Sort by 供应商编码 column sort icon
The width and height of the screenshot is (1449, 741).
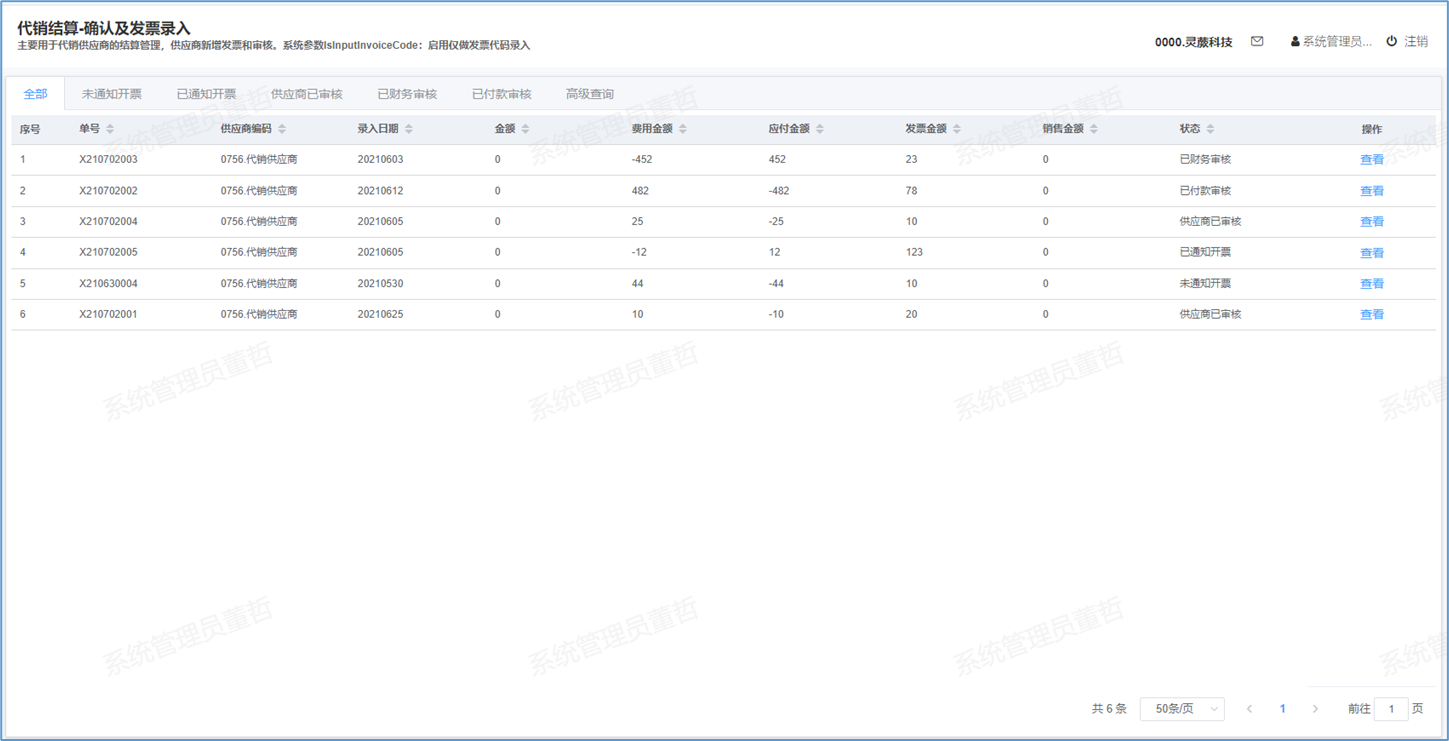click(x=282, y=129)
